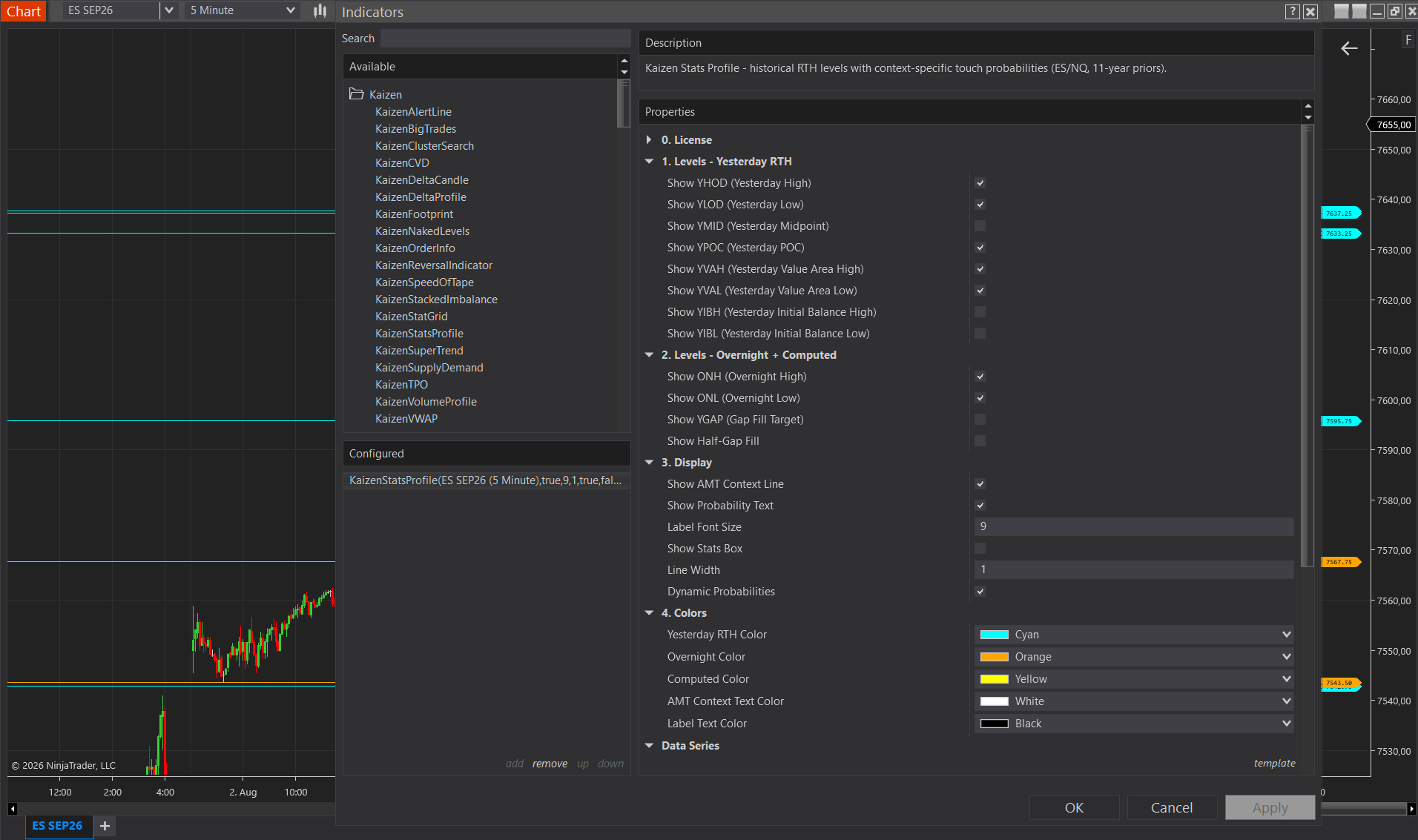1418x840 pixels.
Task: Collapse the 4. Colors section
Action: coord(649,613)
